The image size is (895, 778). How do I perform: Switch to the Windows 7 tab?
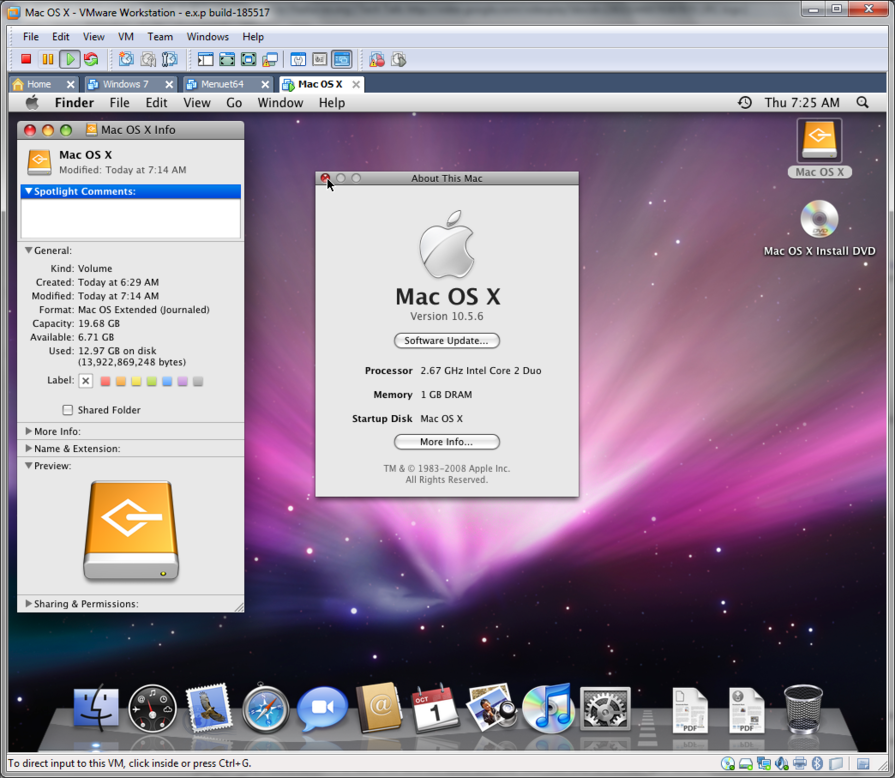pos(125,85)
